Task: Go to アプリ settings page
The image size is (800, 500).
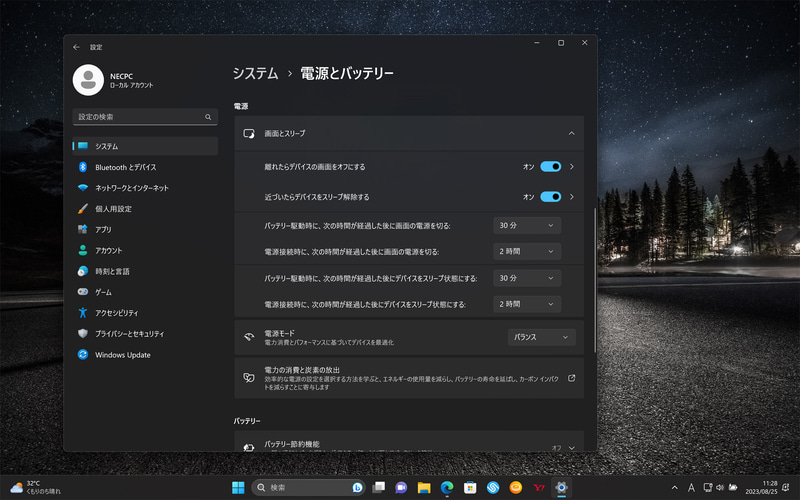Action: pos(145,230)
